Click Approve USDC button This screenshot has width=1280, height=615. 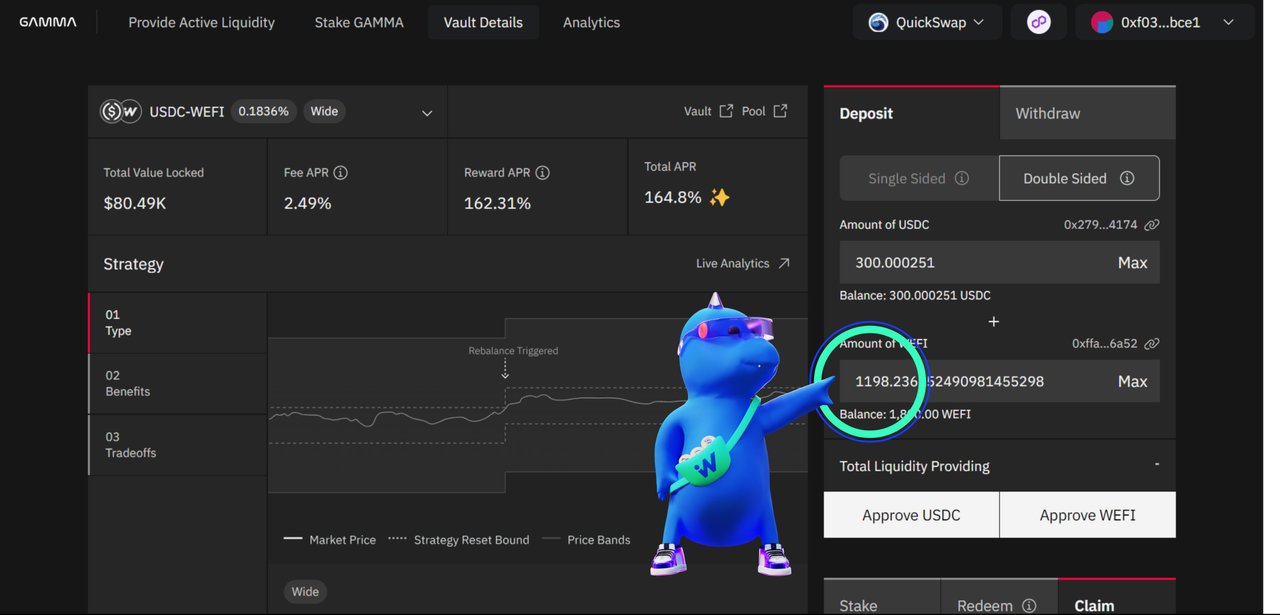(x=911, y=515)
